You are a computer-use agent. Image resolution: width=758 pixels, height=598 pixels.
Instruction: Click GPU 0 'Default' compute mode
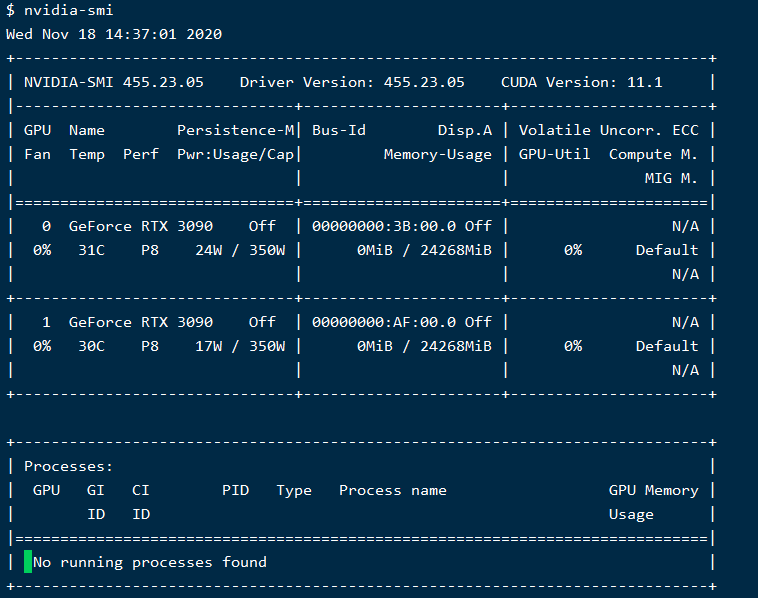(667, 250)
